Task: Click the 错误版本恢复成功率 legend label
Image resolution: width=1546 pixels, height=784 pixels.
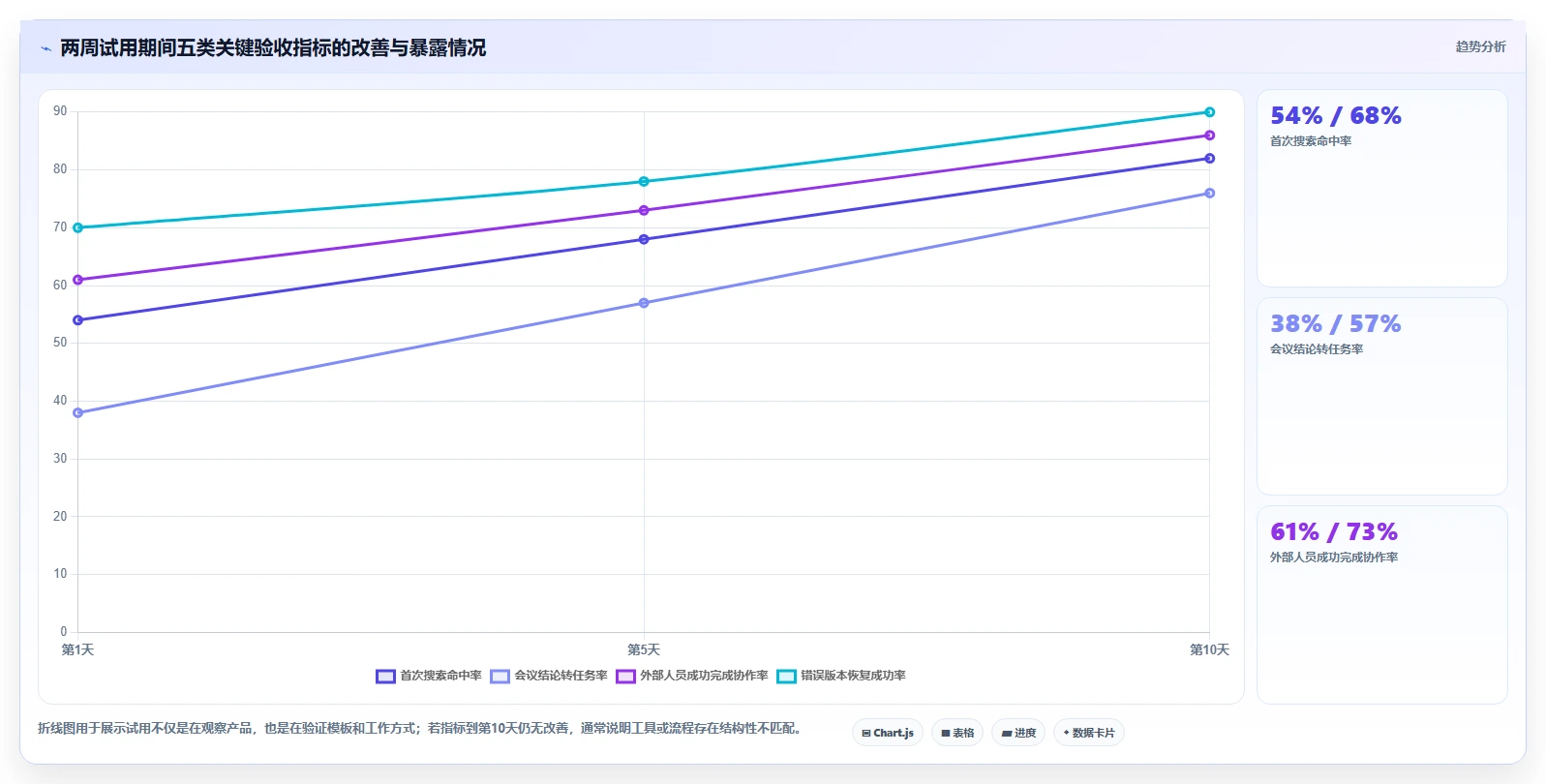Action: coord(853,676)
